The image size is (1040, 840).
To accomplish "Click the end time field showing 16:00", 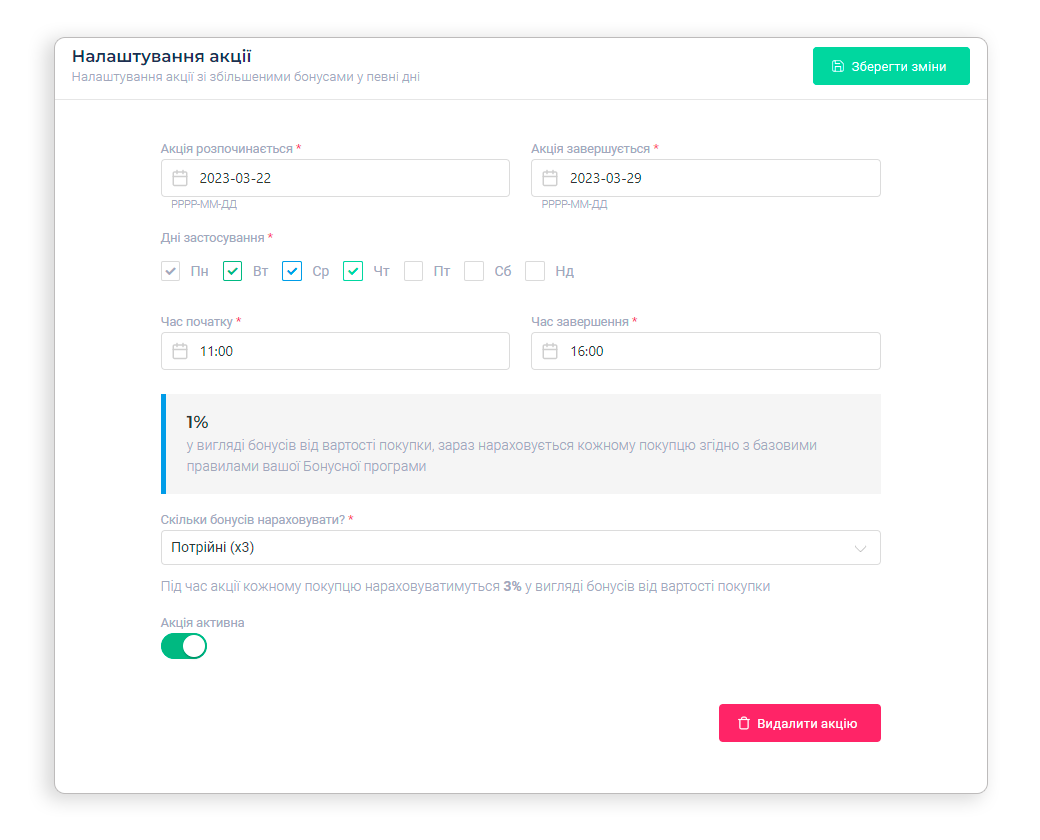I will (710, 352).
